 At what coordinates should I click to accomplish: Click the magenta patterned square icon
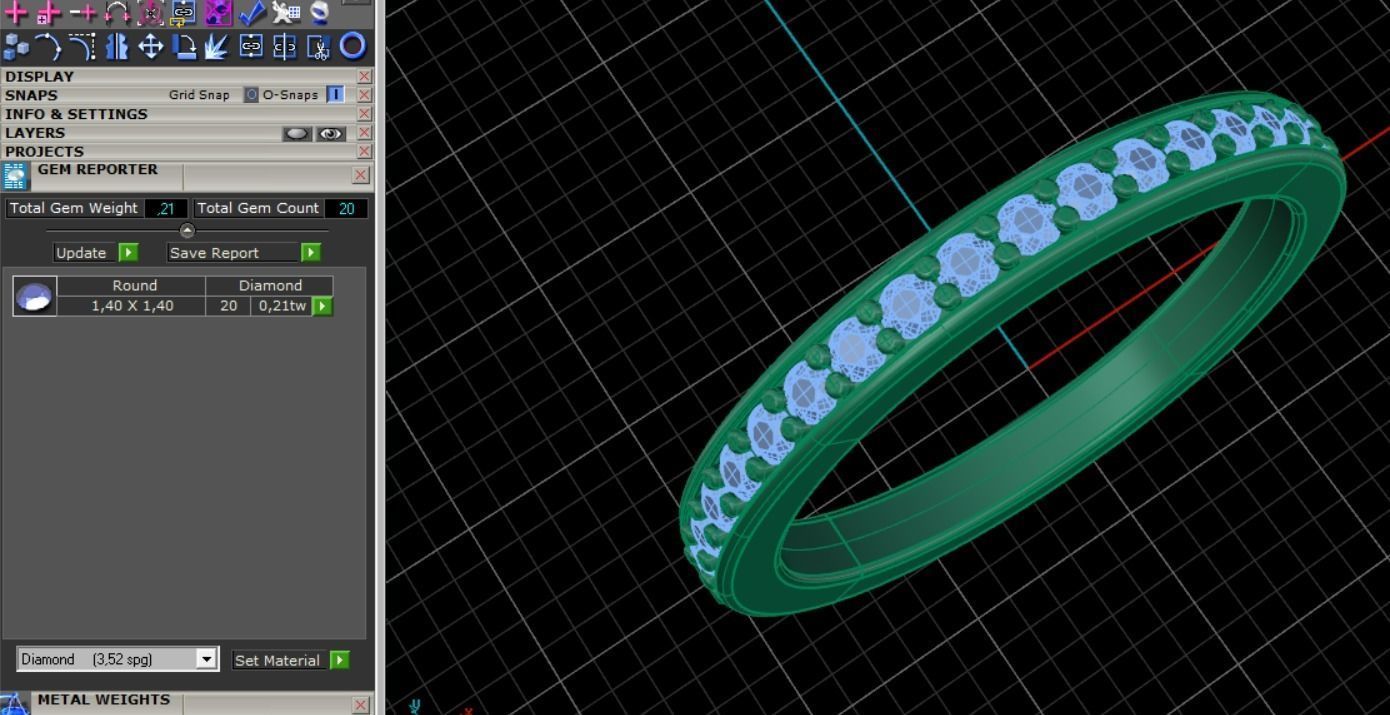pyautogui.click(x=218, y=12)
